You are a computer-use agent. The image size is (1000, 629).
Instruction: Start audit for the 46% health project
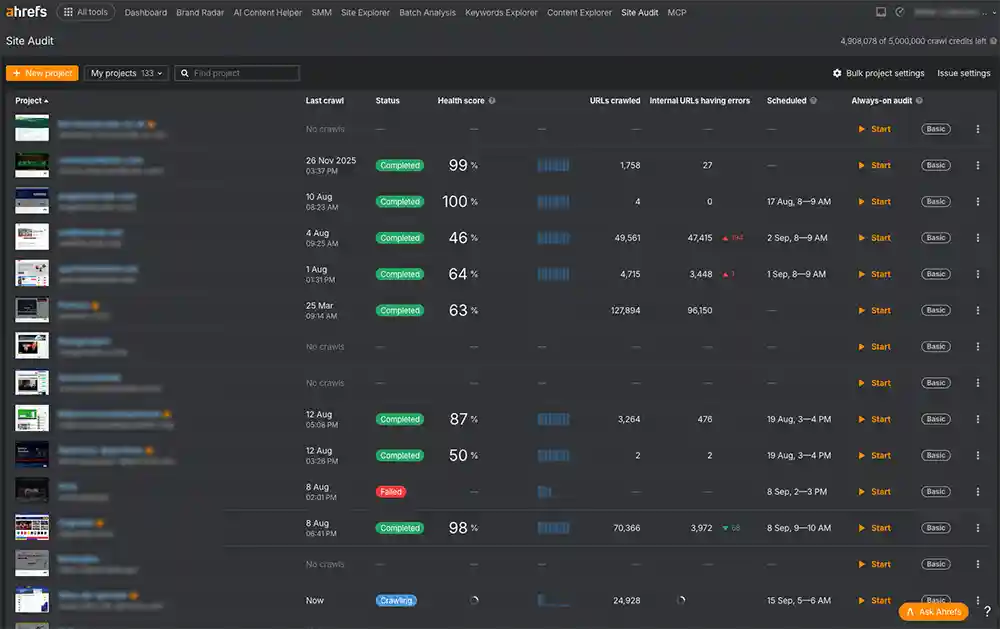[874, 238]
